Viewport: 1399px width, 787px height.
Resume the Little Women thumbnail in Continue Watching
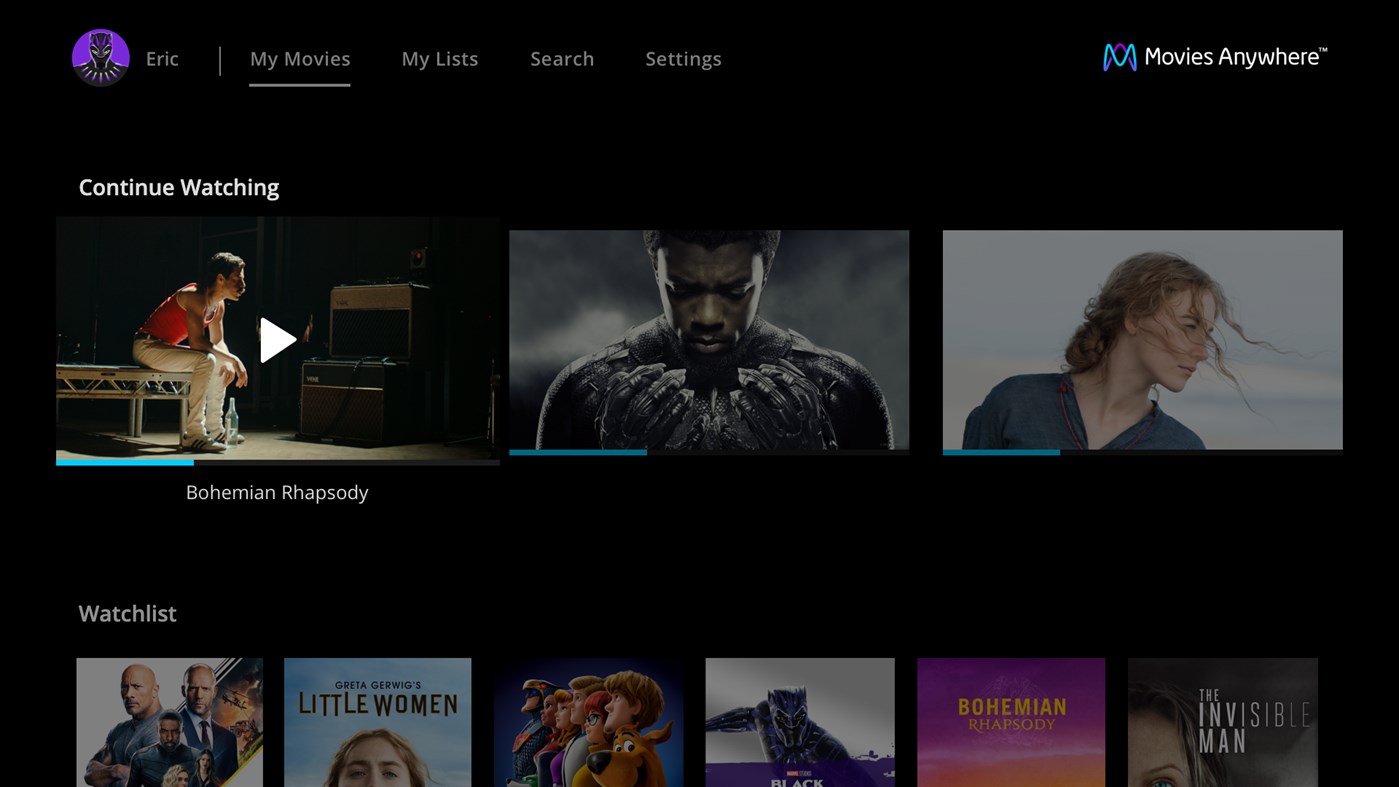1142,340
